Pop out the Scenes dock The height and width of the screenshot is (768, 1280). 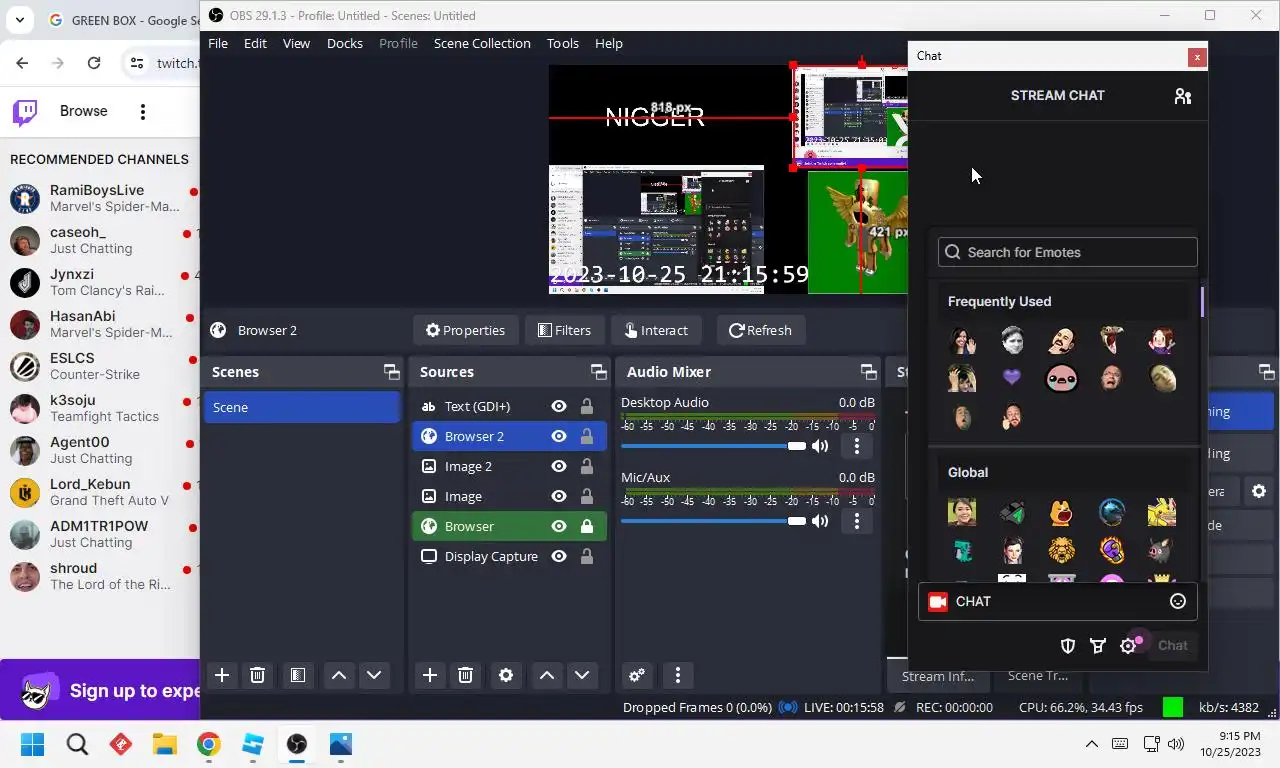pyautogui.click(x=391, y=372)
